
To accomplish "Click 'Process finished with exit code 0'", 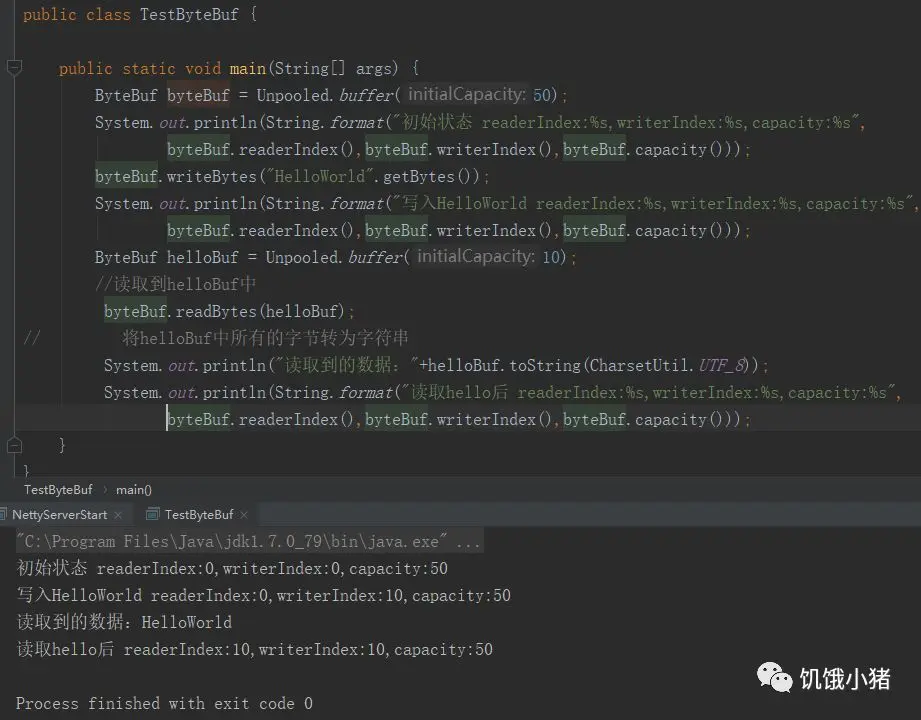I will [x=164, y=703].
